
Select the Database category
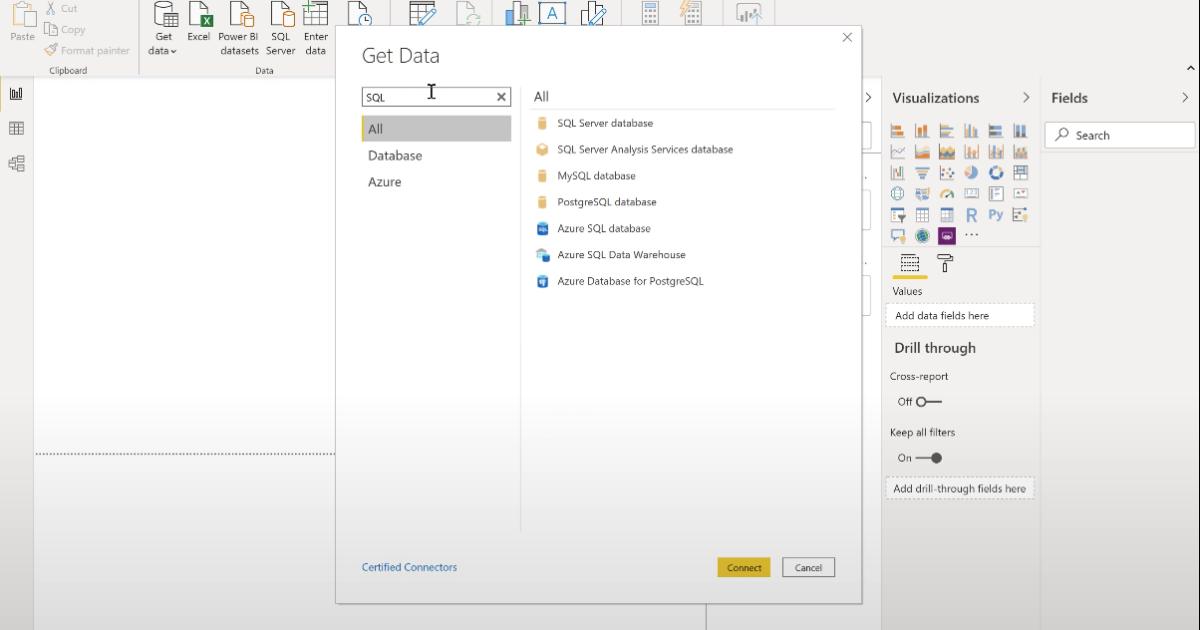click(395, 156)
